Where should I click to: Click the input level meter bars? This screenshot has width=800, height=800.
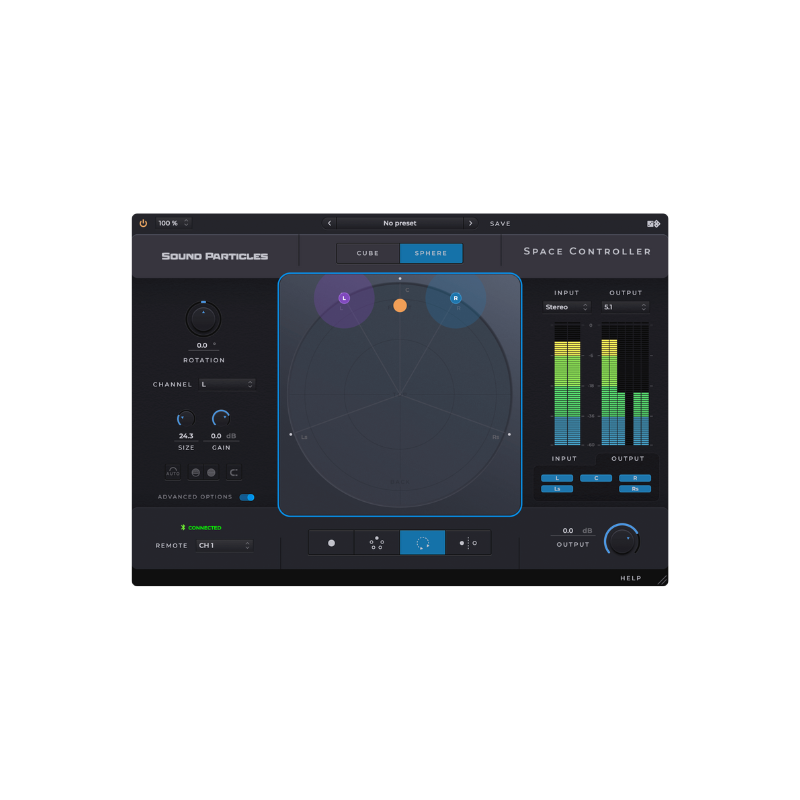(567, 384)
